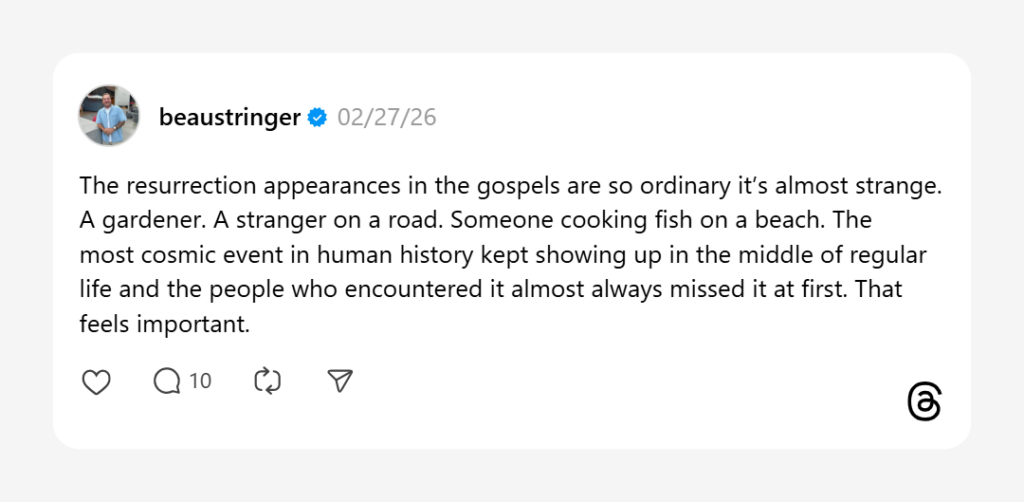Repost this thread using the repost arrows
The image size is (1024, 502).
click(x=268, y=381)
